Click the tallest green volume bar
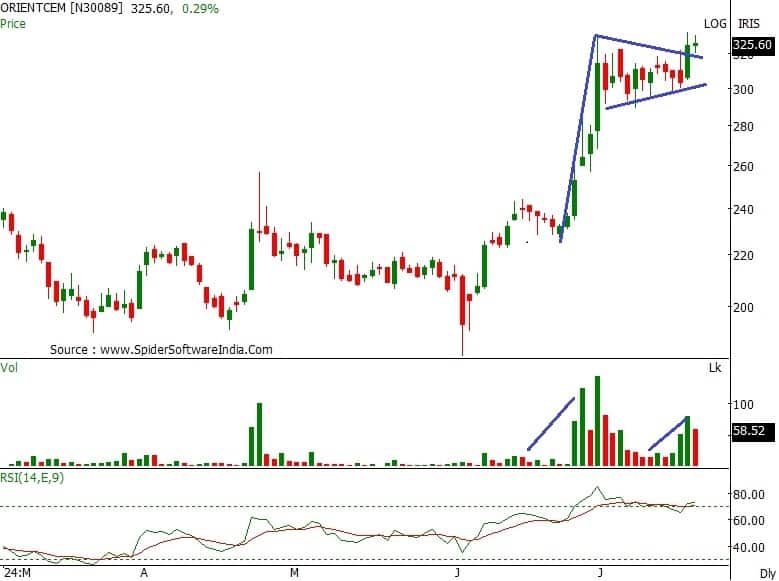 597,421
